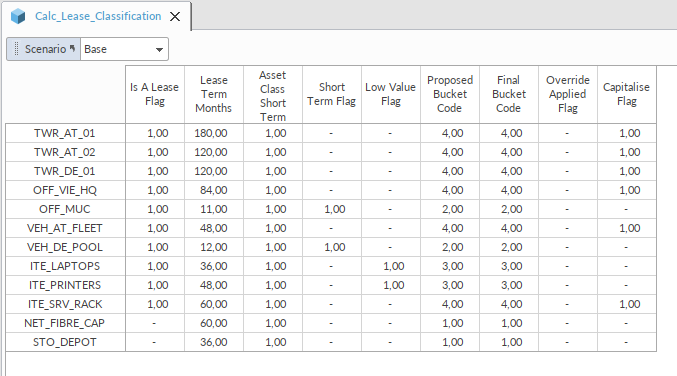This screenshot has width=677, height=376.
Task: Open the Scenario Base dropdown arrow
Action: (x=159, y=49)
